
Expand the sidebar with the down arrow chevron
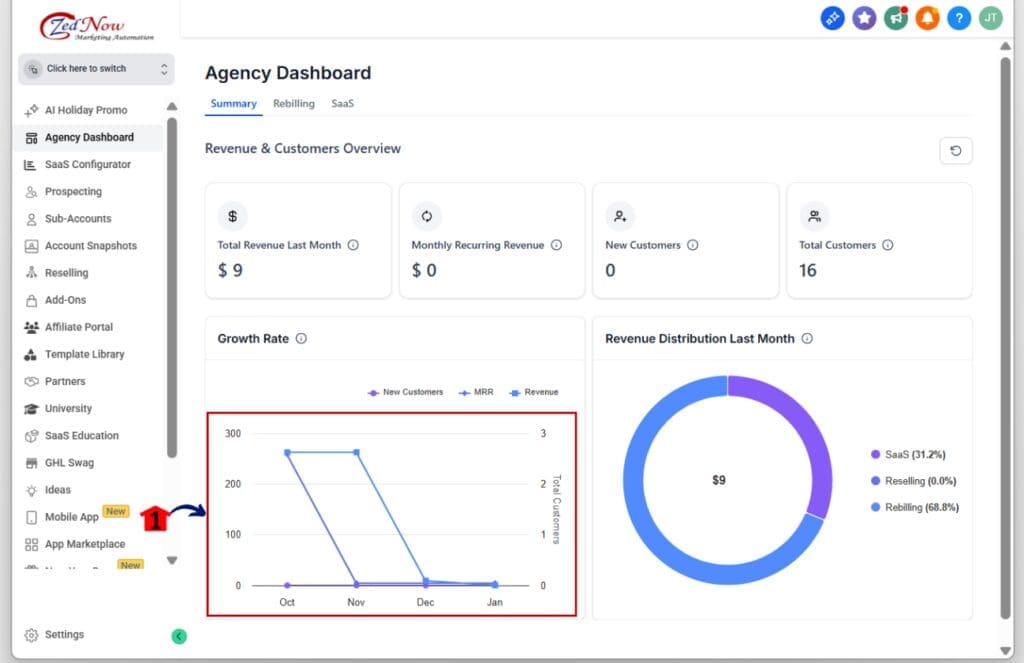[171, 561]
